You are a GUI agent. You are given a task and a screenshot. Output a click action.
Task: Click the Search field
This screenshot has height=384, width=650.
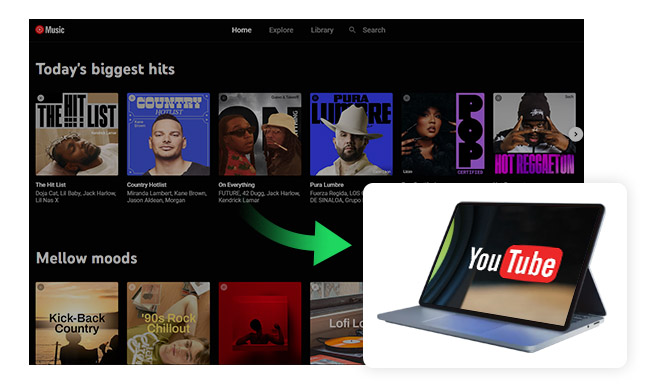pos(374,30)
